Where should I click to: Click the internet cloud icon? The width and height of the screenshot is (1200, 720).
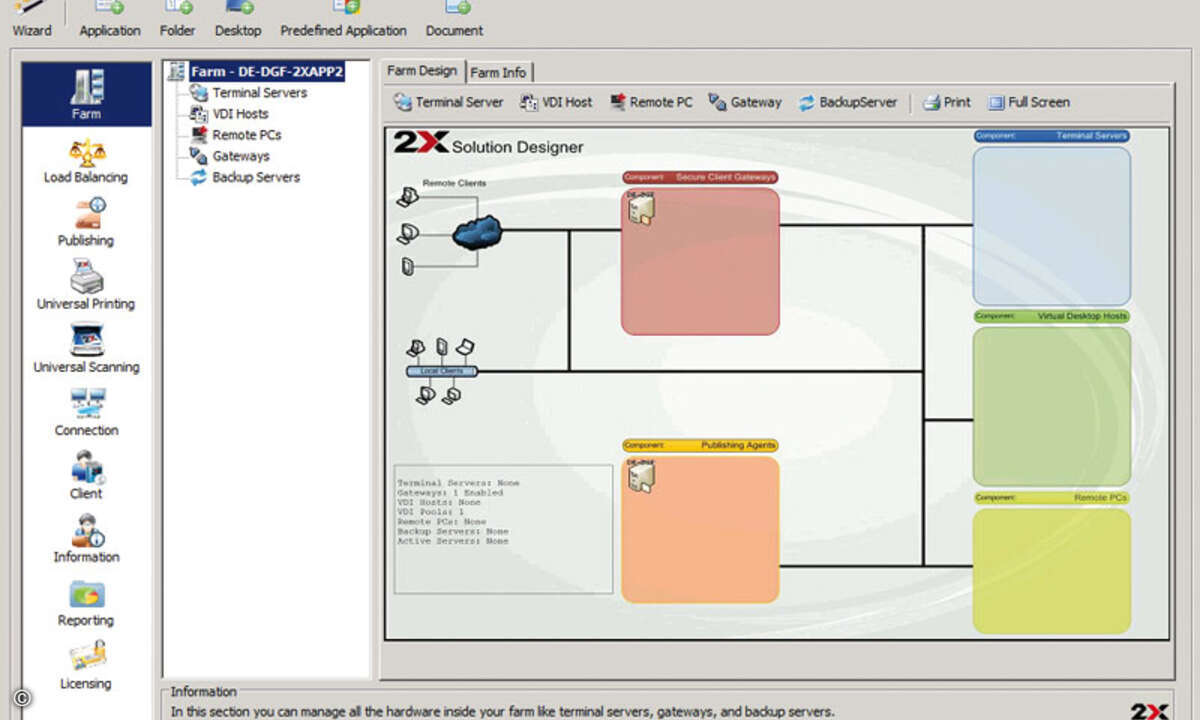click(477, 233)
